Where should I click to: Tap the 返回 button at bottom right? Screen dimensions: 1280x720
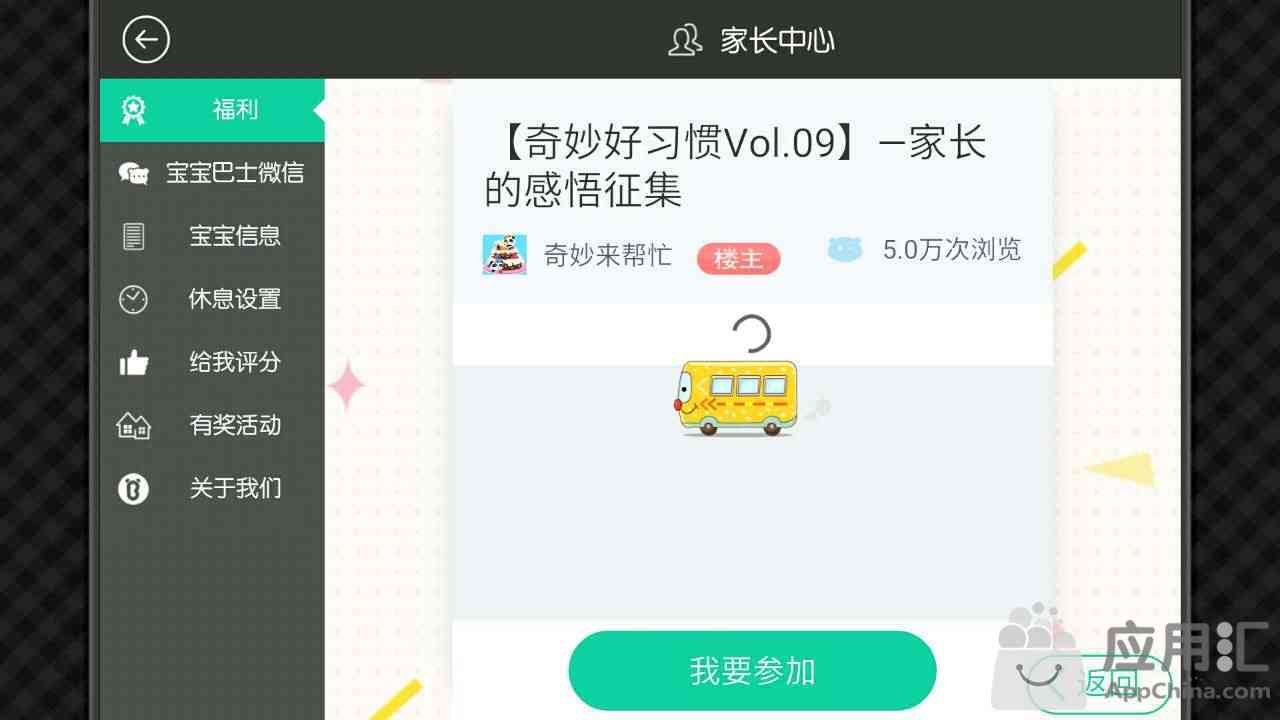pyautogui.click(x=1099, y=683)
